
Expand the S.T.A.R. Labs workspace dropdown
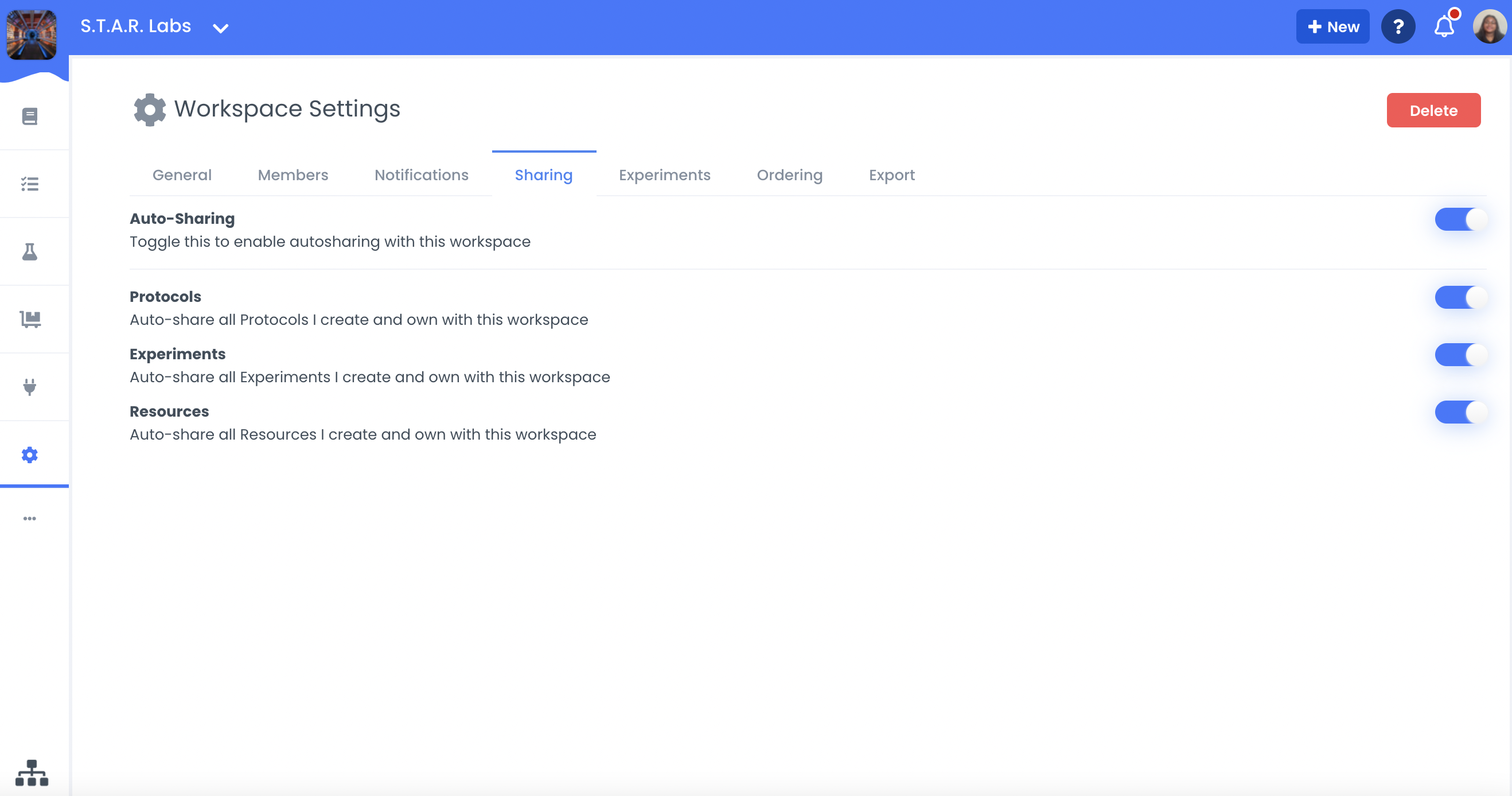point(220,28)
